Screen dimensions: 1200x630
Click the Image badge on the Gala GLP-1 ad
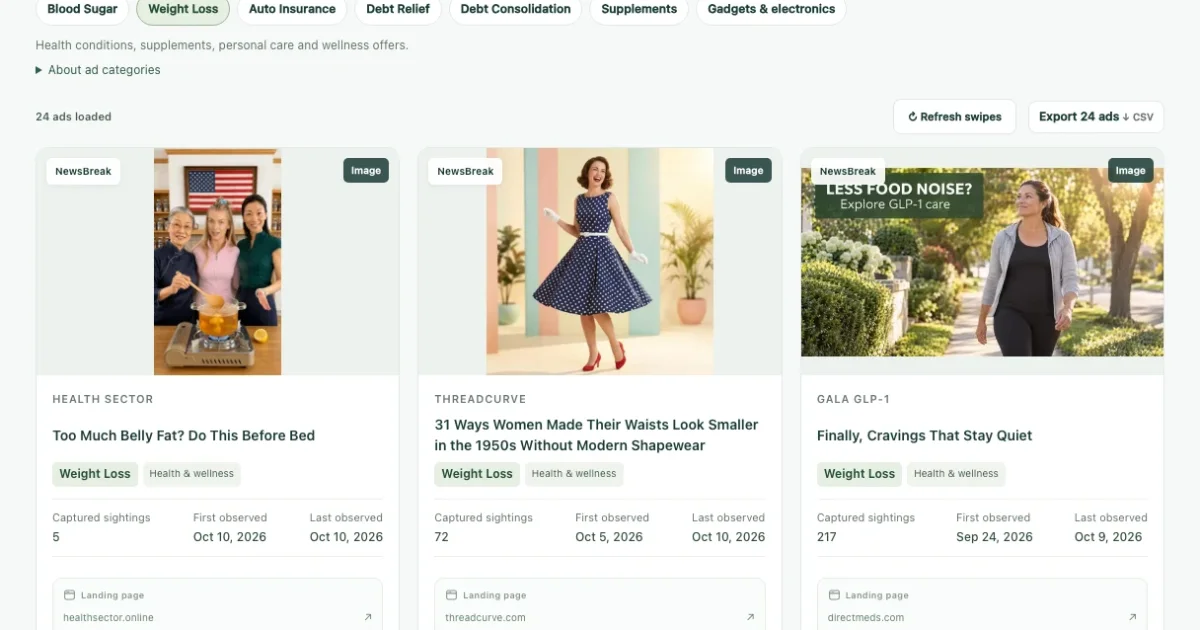[x=1130, y=171]
